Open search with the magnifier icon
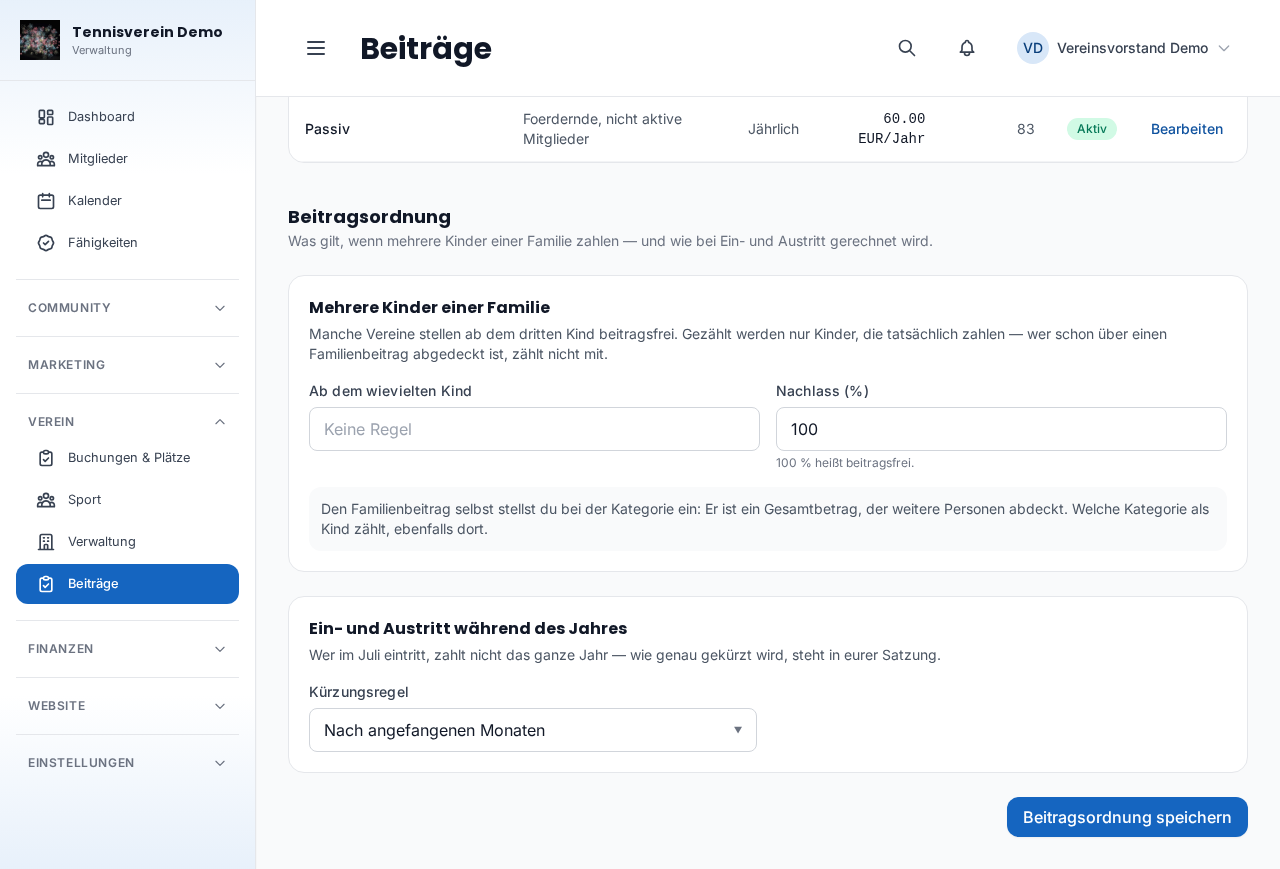 pos(907,48)
